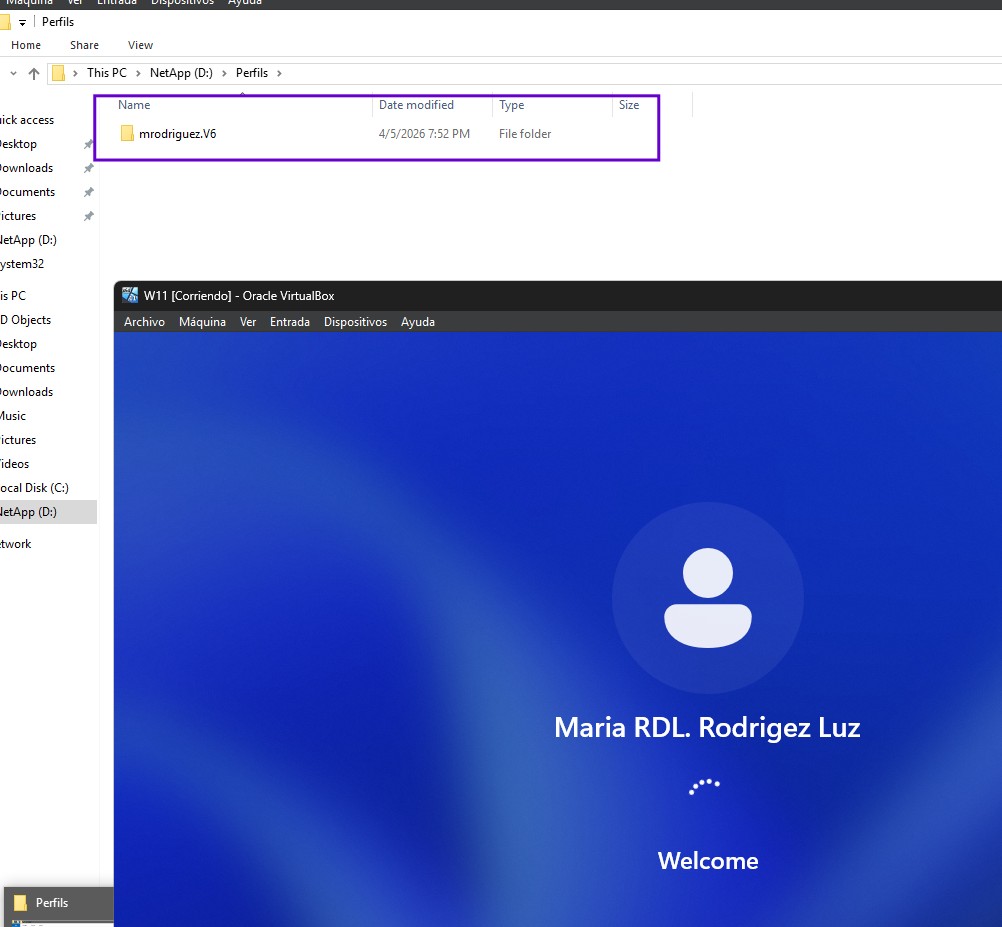The image size is (1002, 927).
Task: Sort files by Date modified column
Action: 416,105
